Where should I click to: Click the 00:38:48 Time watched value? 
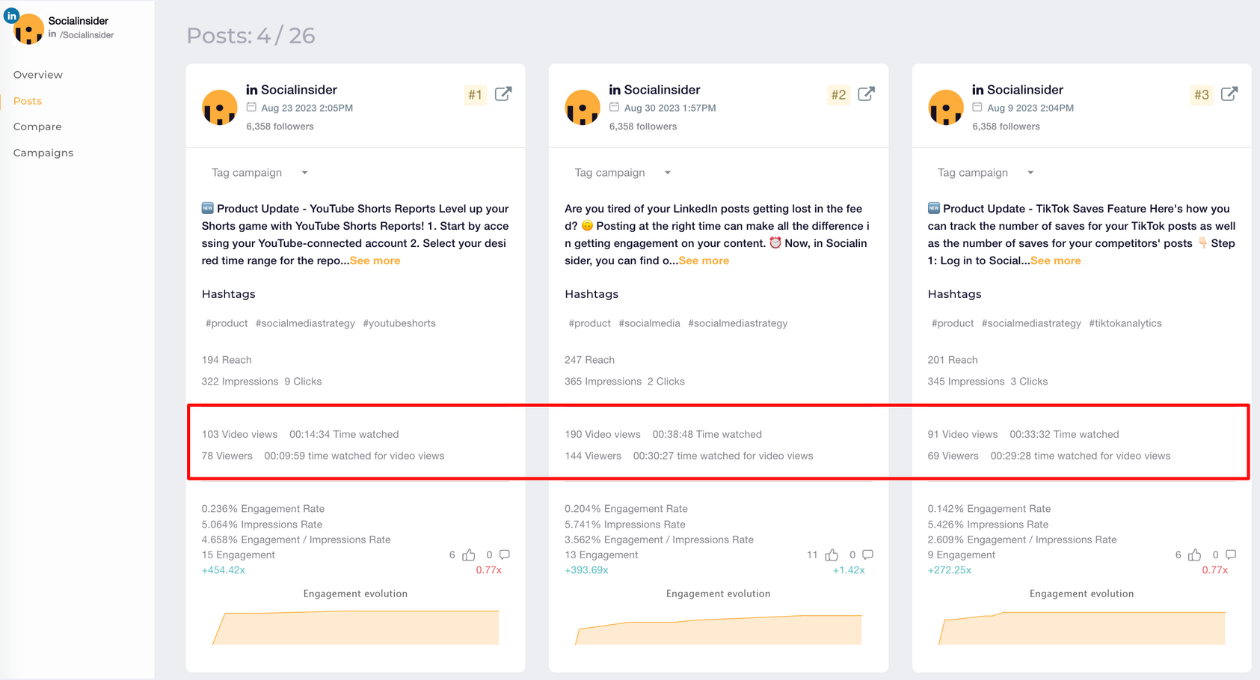[707, 435]
